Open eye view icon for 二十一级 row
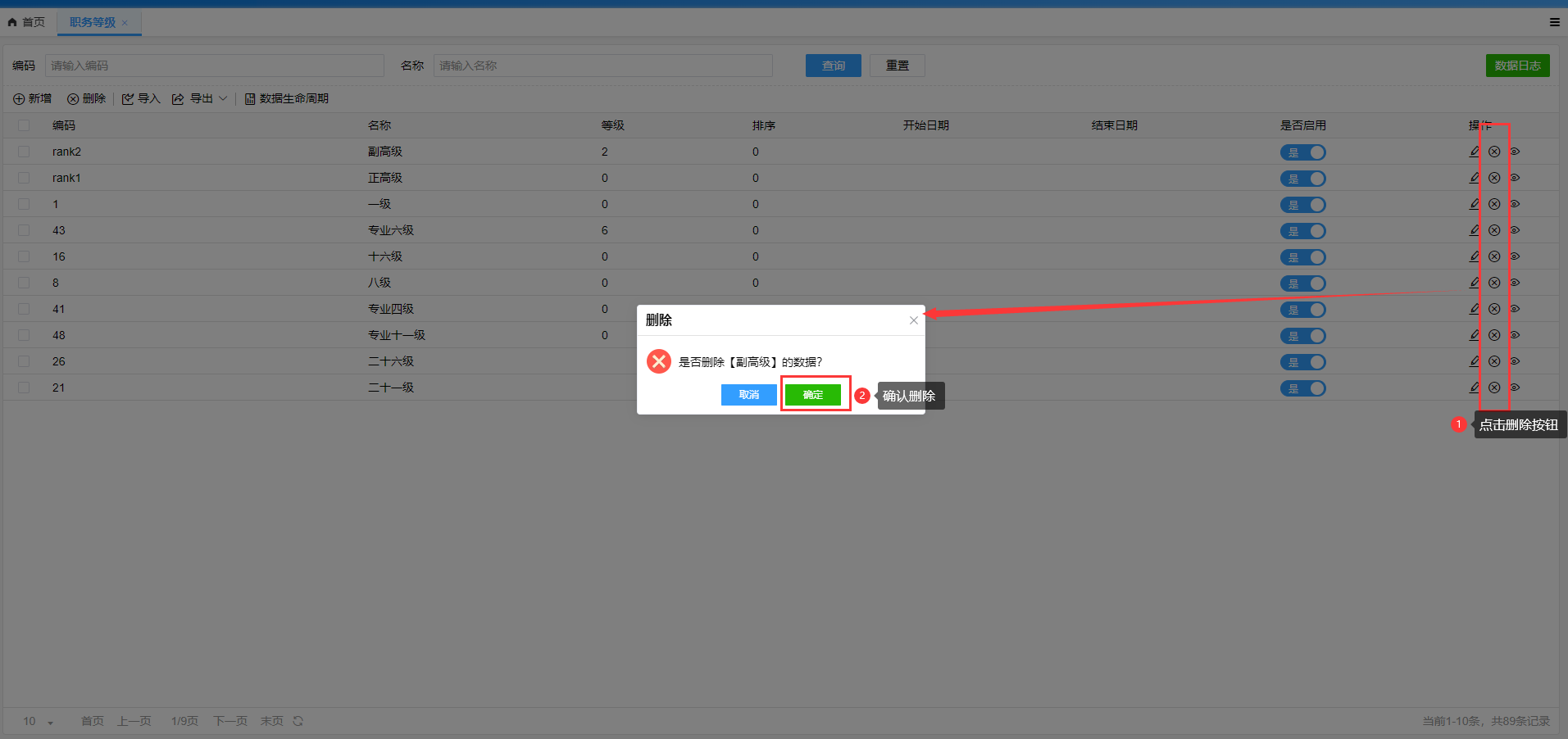The width and height of the screenshot is (1568, 739). click(1515, 388)
